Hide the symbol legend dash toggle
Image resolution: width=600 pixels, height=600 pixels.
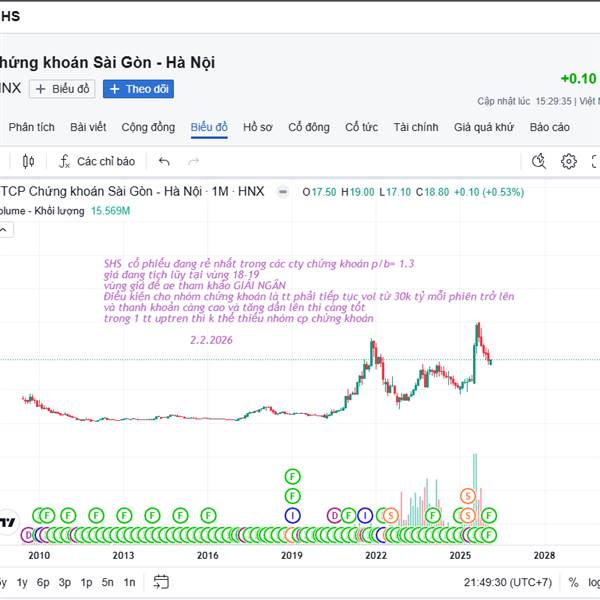pyautogui.click(x=283, y=192)
